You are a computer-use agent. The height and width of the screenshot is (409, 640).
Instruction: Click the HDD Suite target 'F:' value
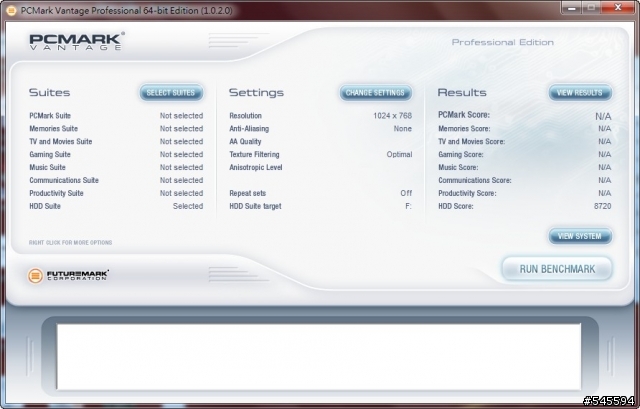point(408,206)
